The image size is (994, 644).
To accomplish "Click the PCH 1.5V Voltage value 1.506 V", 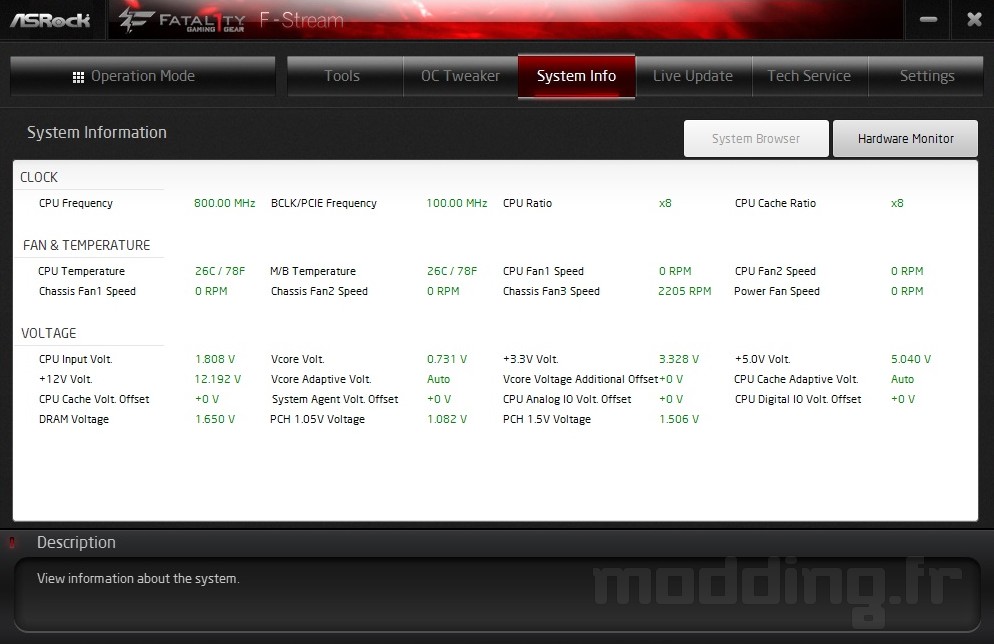I will coord(679,420).
